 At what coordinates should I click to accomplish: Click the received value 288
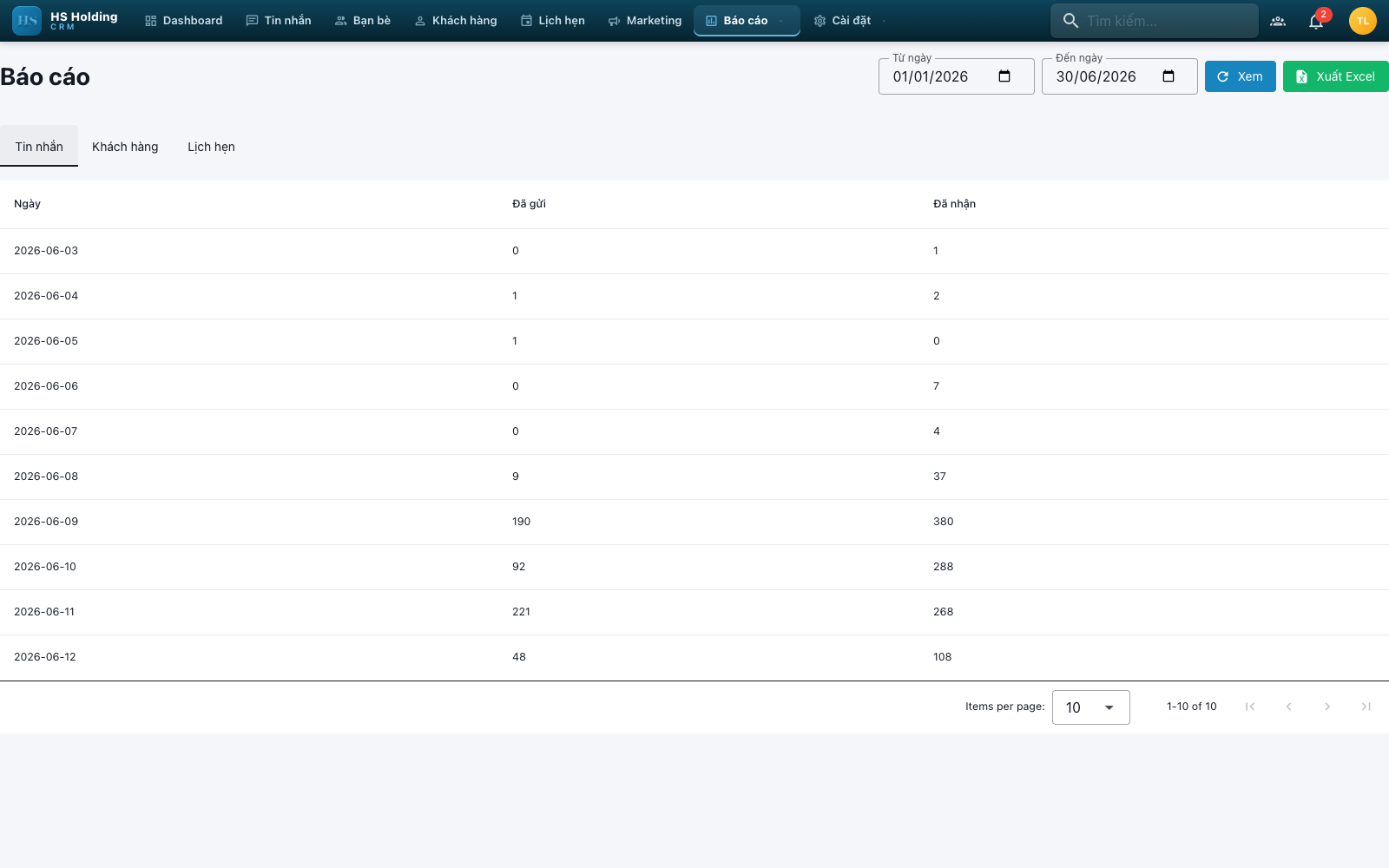pyautogui.click(x=943, y=567)
